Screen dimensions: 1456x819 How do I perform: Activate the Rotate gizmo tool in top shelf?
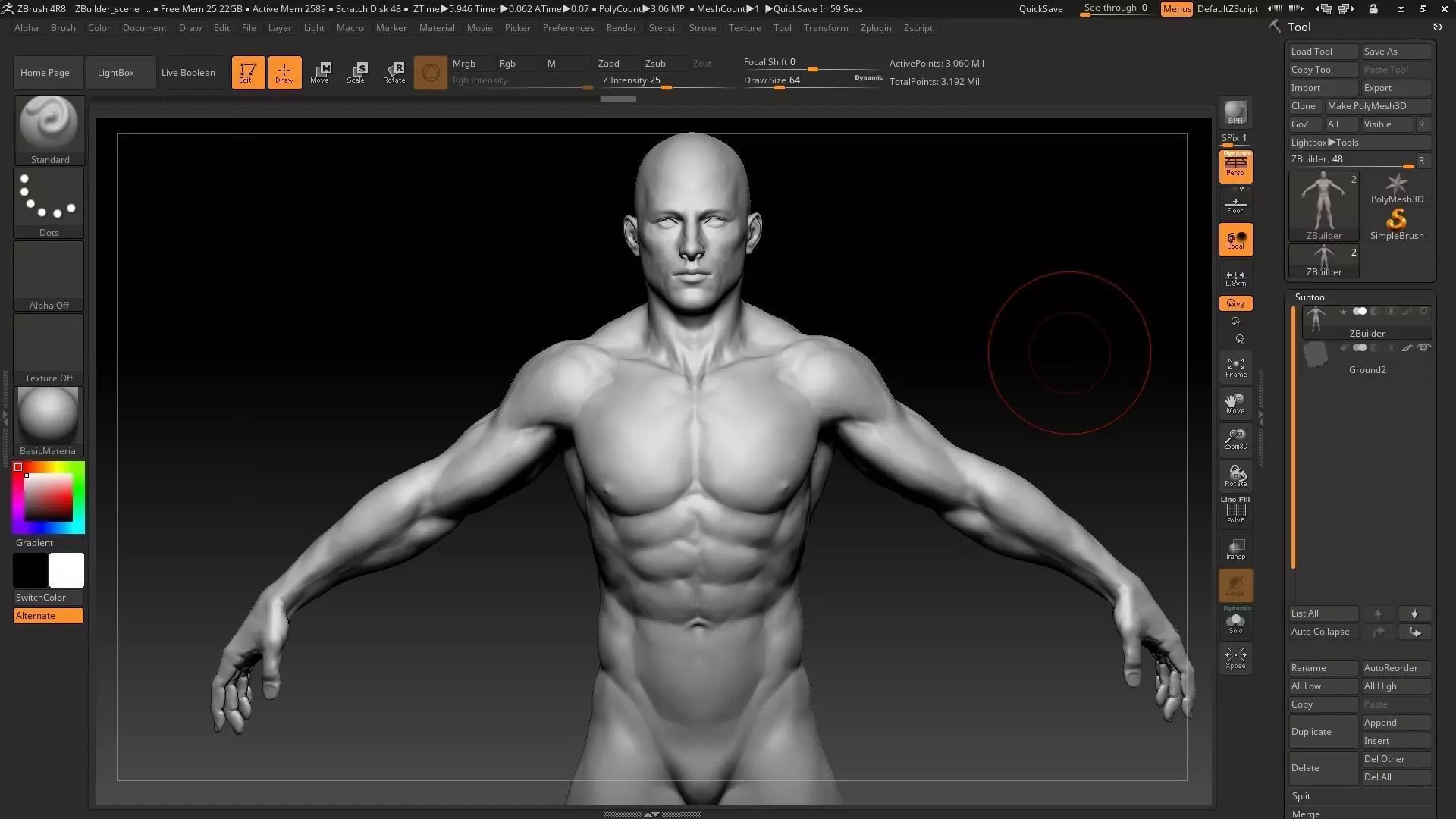394,73
